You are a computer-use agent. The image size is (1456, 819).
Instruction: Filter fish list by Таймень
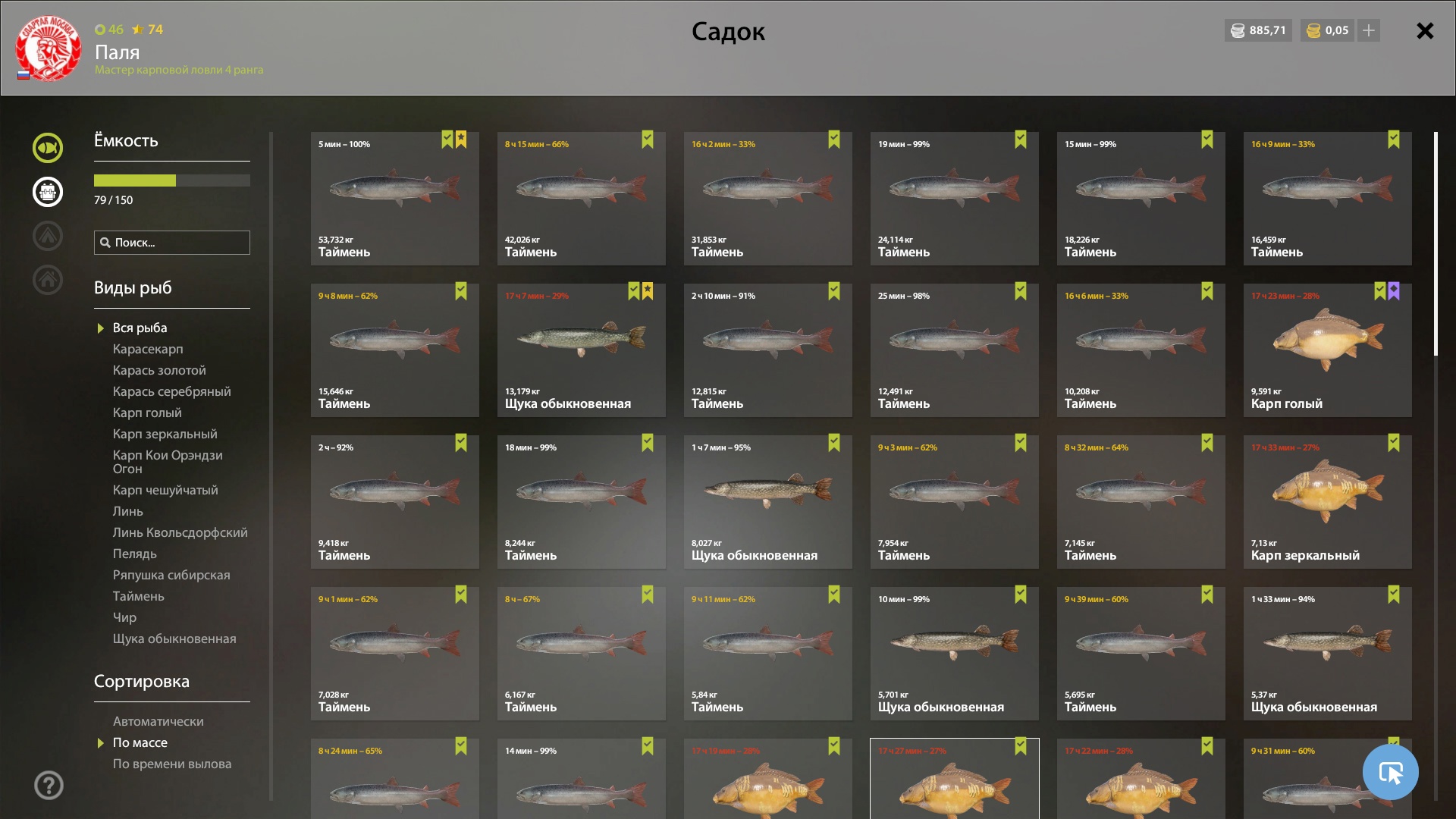click(139, 596)
